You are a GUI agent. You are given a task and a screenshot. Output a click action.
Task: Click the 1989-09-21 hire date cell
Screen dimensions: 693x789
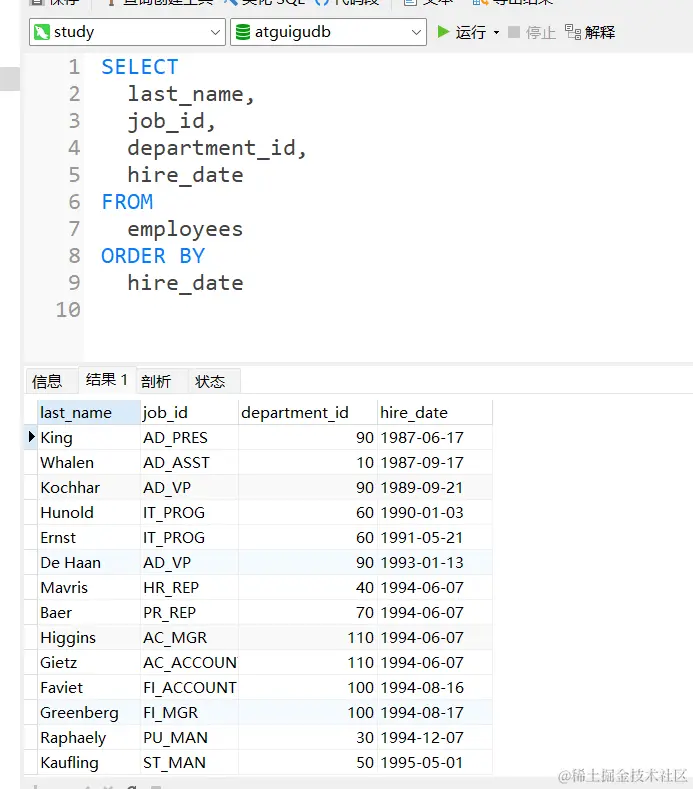[435, 488]
